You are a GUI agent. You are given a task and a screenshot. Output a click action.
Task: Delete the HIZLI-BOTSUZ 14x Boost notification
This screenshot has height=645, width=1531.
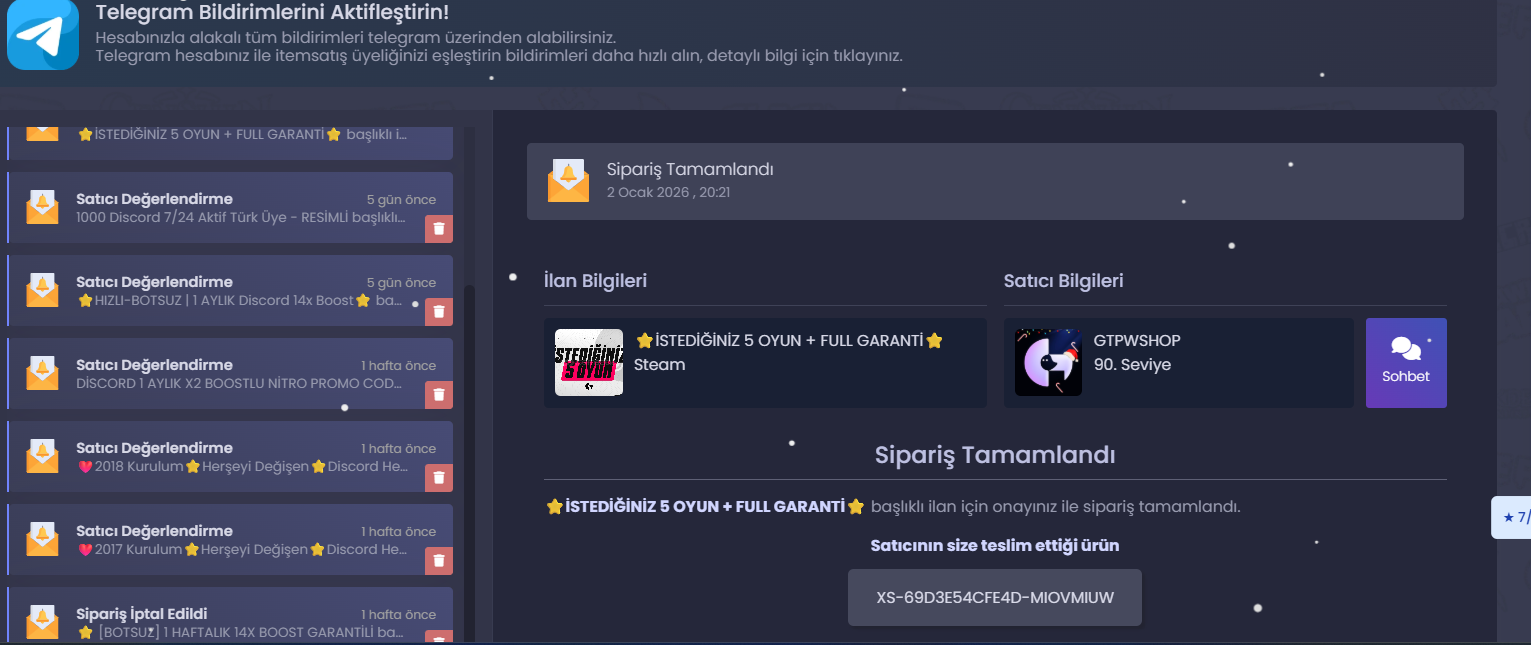(x=439, y=312)
